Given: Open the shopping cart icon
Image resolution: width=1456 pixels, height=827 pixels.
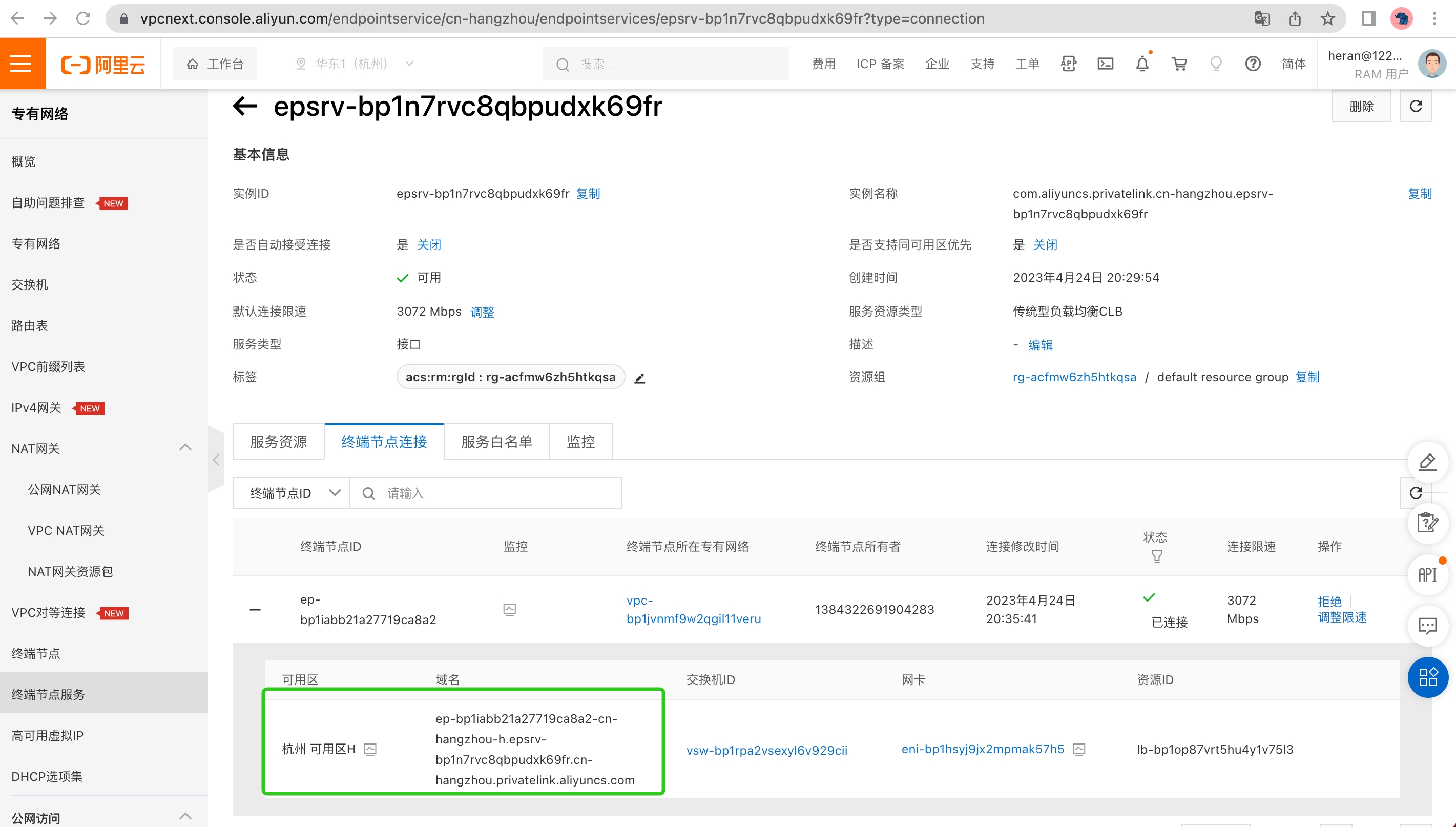Looking at the screenshot, I should 1179,64.
